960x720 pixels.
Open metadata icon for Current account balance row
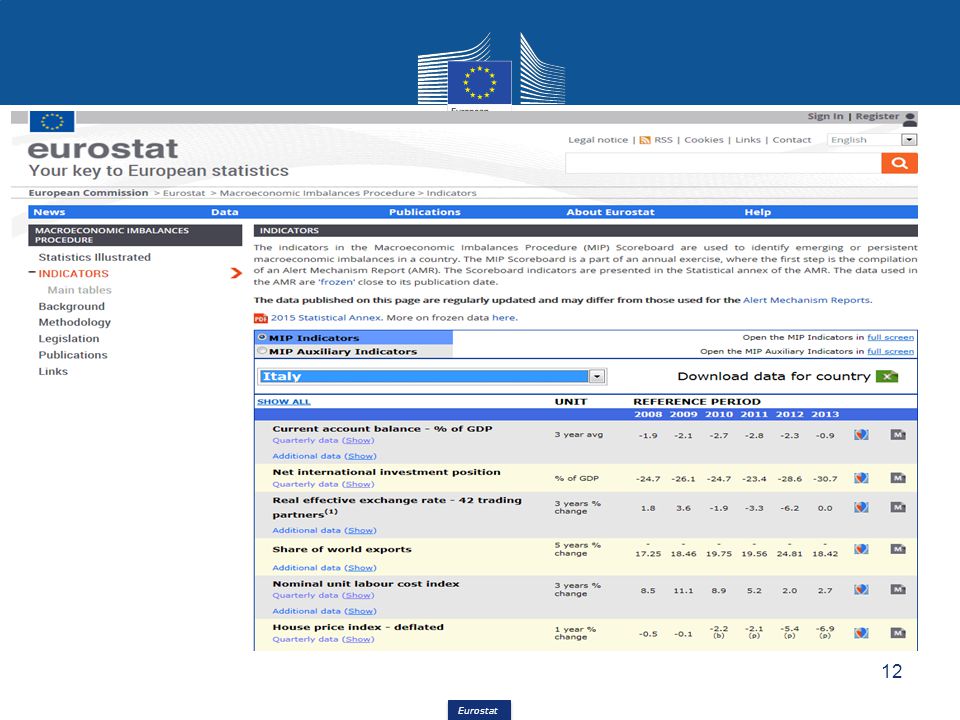[x=898, y=435]
